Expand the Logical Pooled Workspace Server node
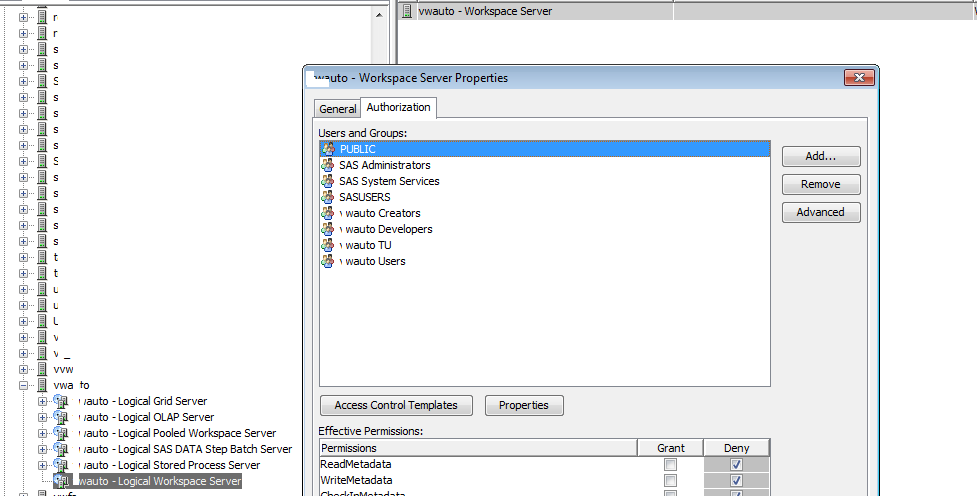977x496 pixels. pyautogui.click(x=42, y=433)
